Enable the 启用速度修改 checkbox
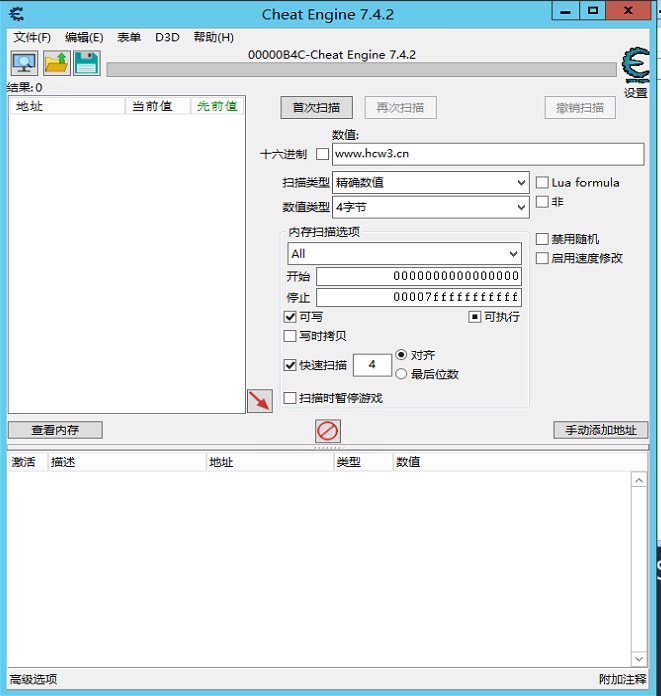The image size is (661, 696). click(x=542, y=258)
